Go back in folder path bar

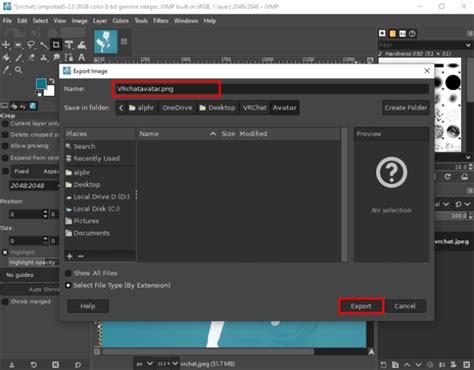pyautogui.click(x=121, y=108)
